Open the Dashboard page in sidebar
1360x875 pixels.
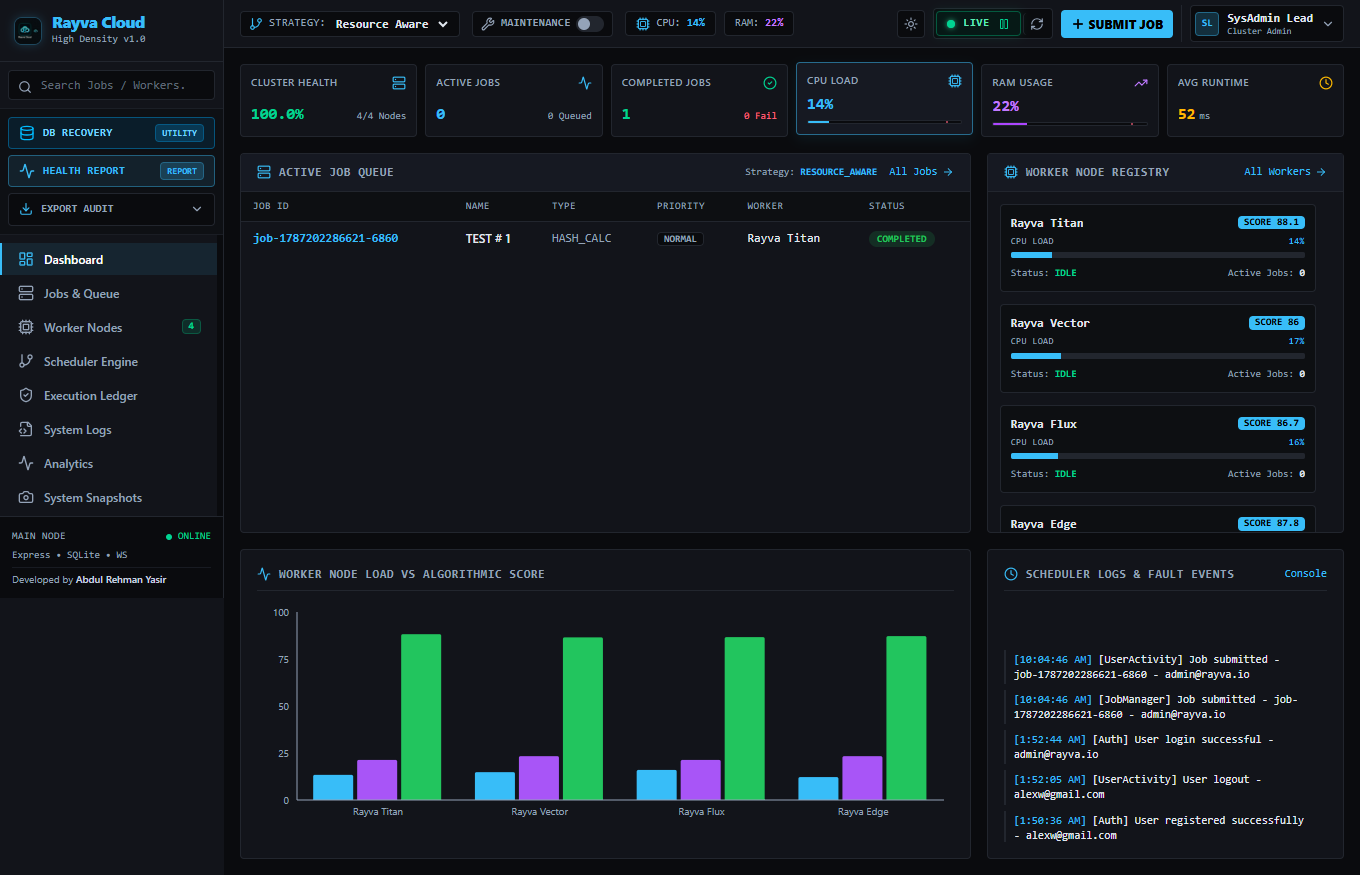pos(109,260)
